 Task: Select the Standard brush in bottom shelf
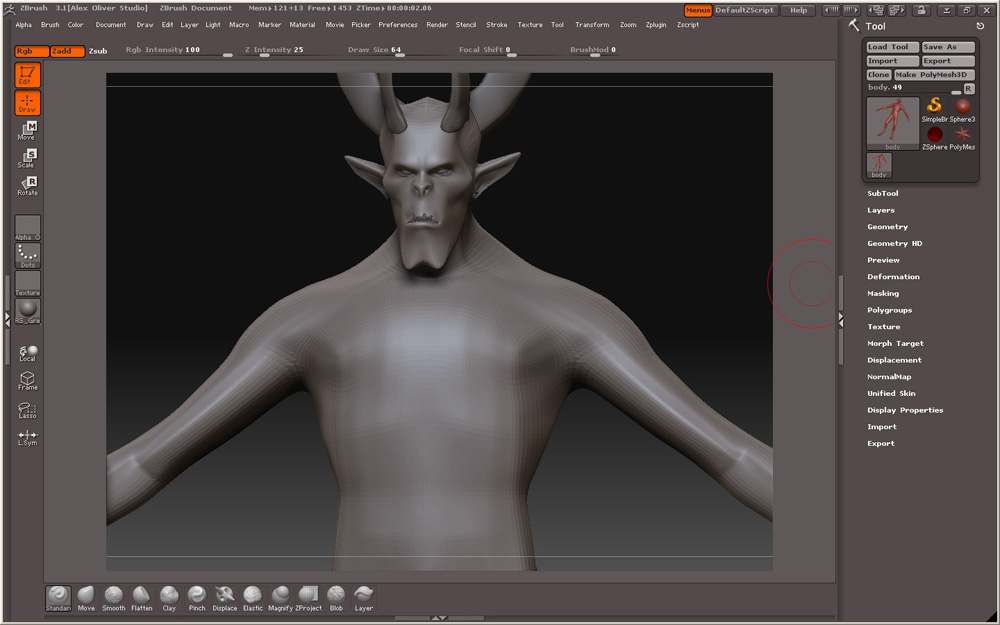point(58,598)
